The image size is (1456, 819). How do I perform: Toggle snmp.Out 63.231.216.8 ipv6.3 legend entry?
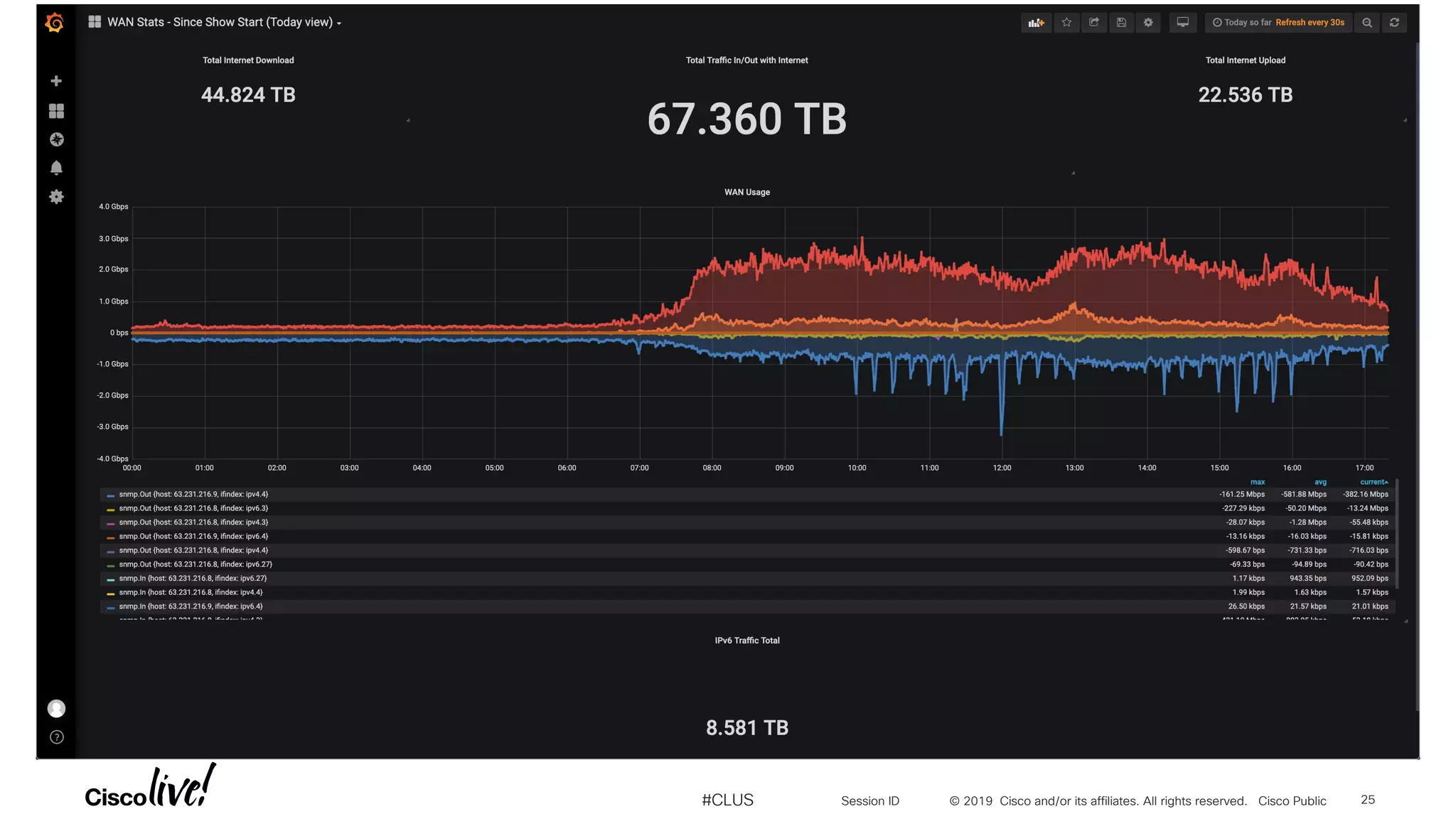193,508
